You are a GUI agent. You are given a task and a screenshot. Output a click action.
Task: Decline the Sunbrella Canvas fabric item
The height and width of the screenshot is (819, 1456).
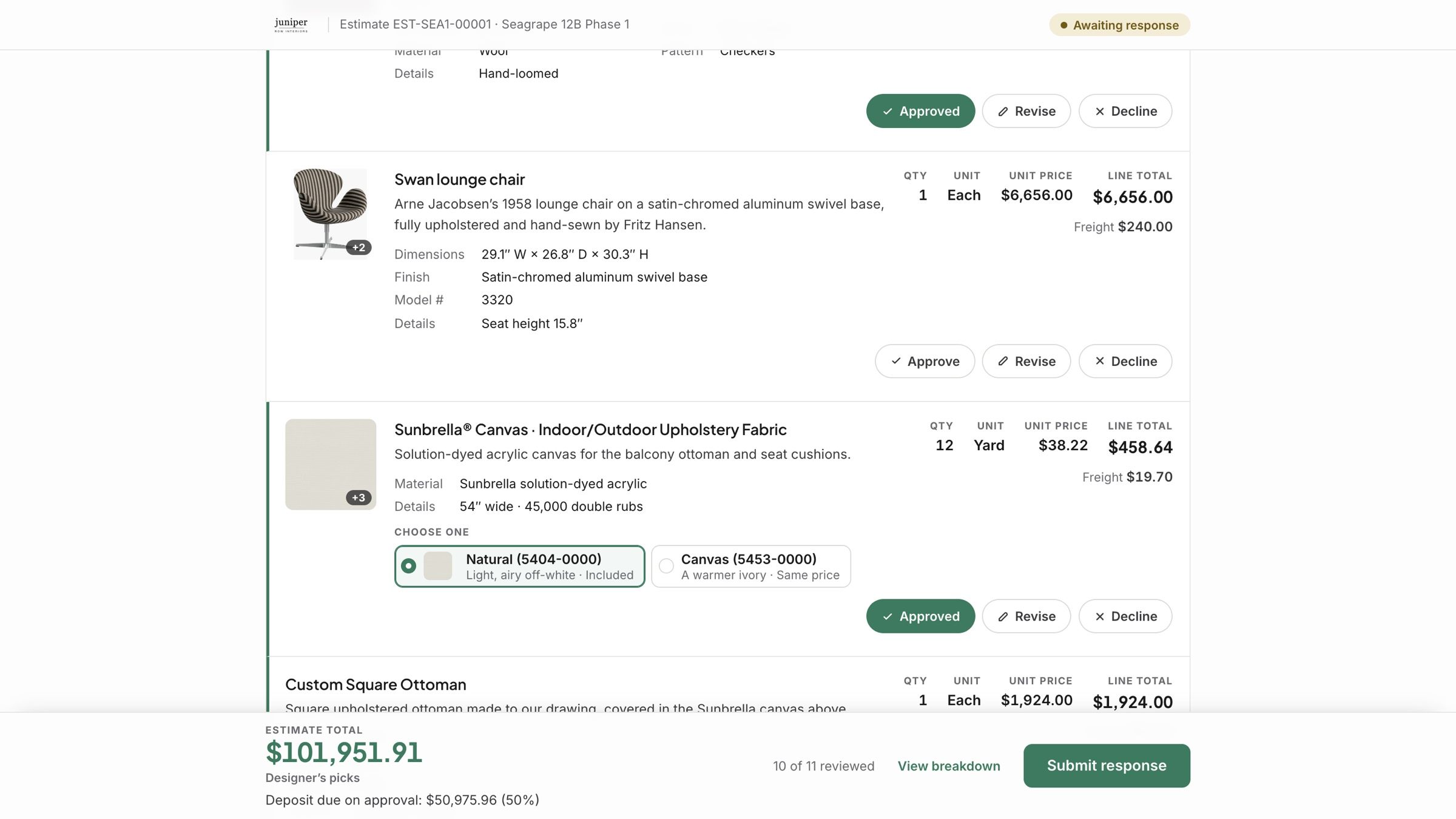click(x=1125, y=616)
